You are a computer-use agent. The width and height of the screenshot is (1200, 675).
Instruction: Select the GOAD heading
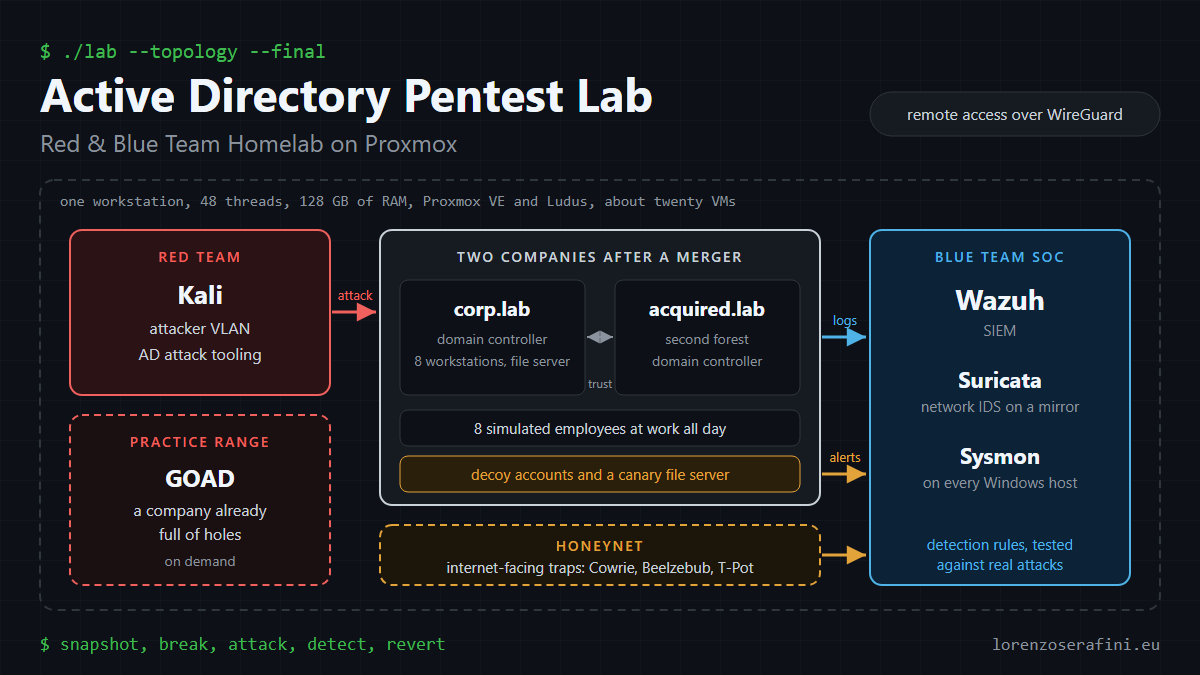(x=200, y=479)
